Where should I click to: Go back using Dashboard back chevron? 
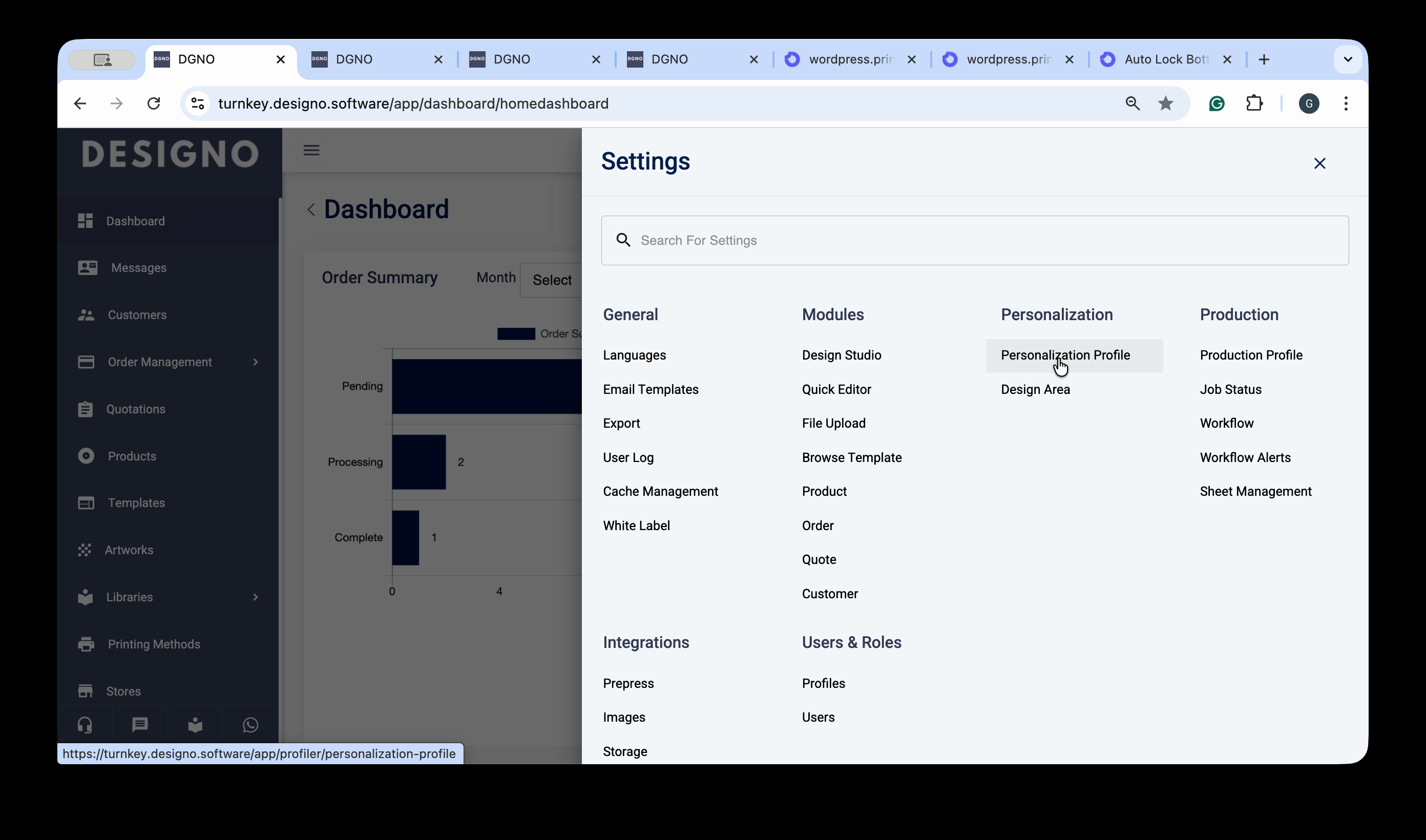[311, 210]
